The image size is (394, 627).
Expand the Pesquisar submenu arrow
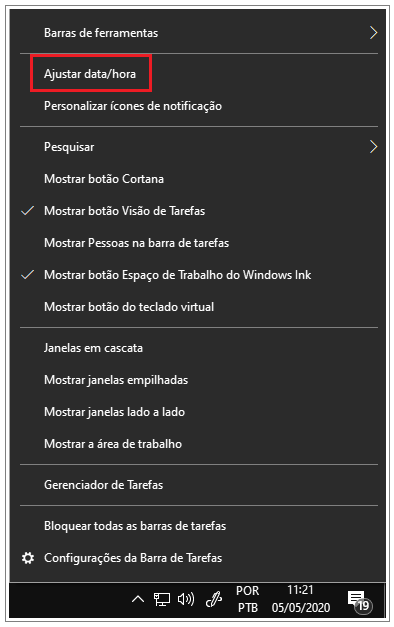pyautogui.click(x=373, y=147)
